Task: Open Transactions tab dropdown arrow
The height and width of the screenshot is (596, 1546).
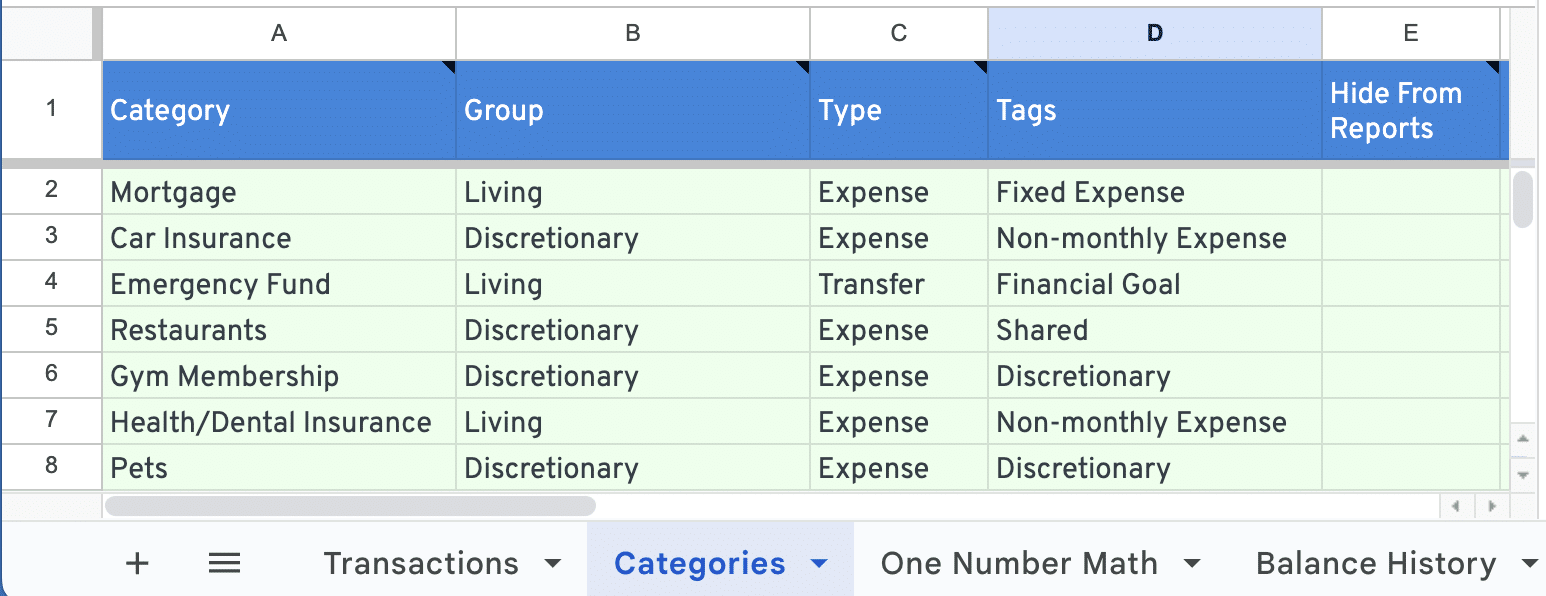Action: (x=552, y=564)
